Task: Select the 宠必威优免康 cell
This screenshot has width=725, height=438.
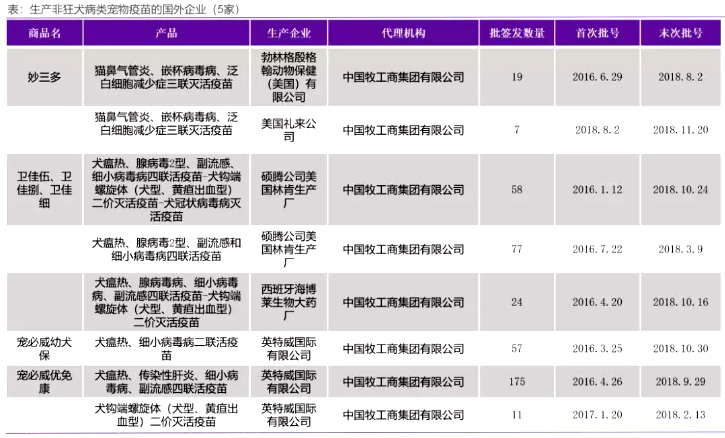Action: tap(44, 382)
